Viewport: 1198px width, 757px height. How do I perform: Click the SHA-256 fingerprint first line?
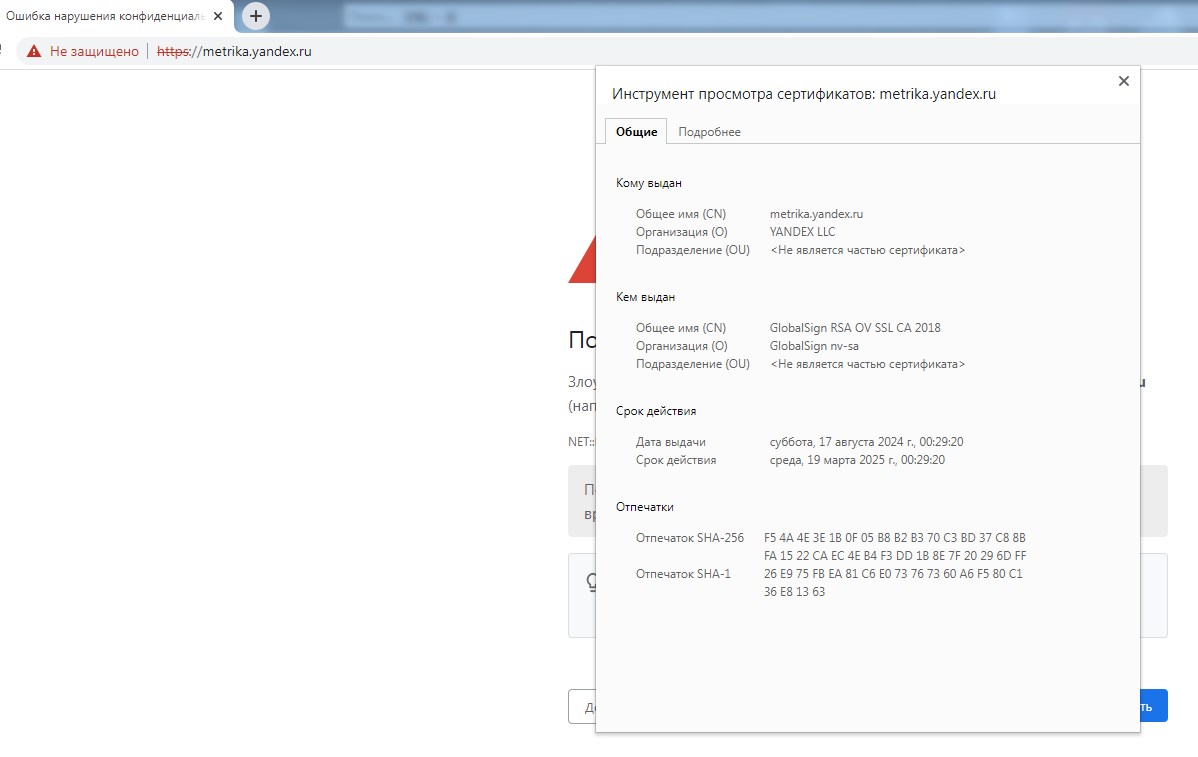tap(895, 538)
